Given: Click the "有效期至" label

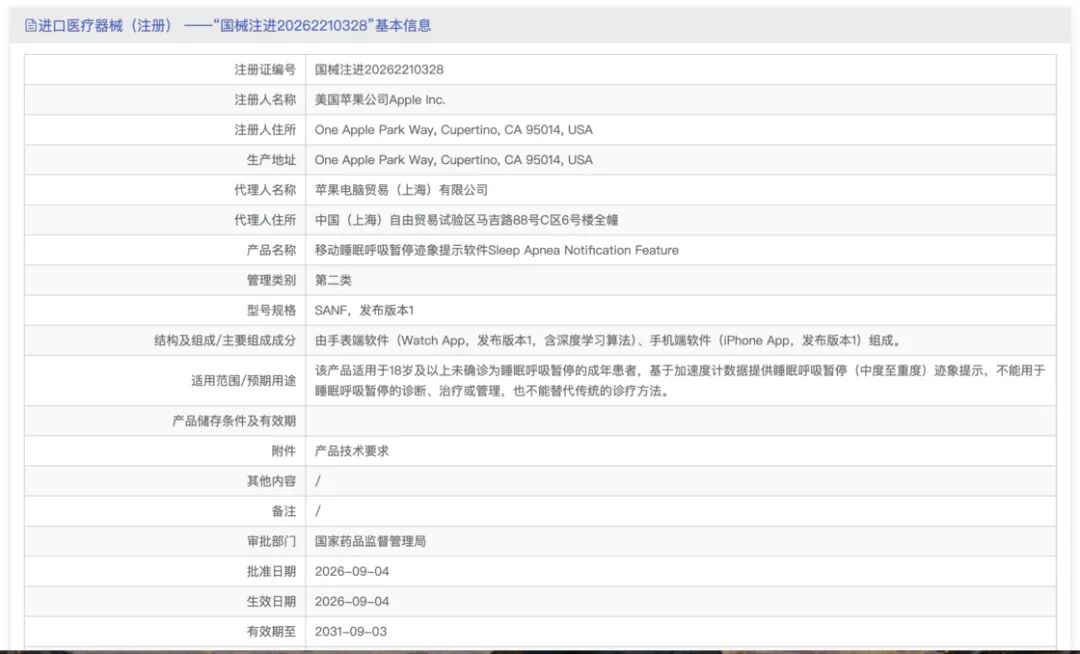Looking at the screenshot, I should coord(271,632).
